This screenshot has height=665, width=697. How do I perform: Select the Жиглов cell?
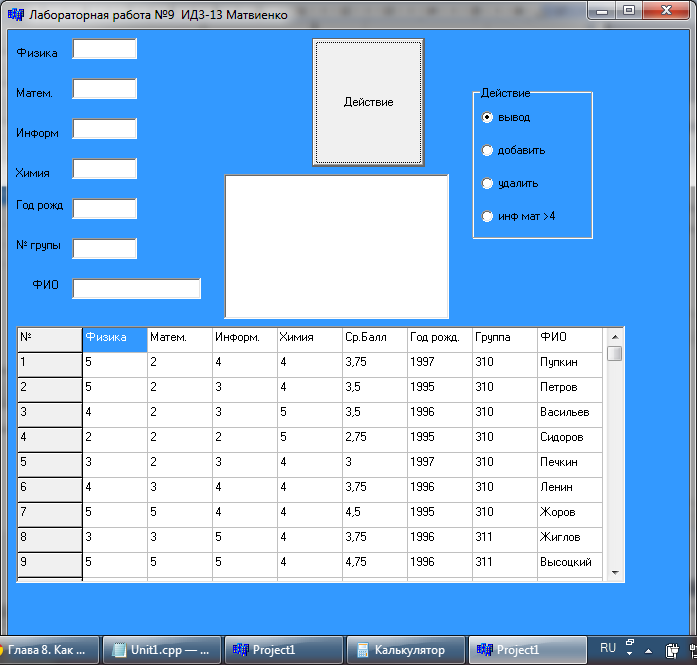click(569, 540)
